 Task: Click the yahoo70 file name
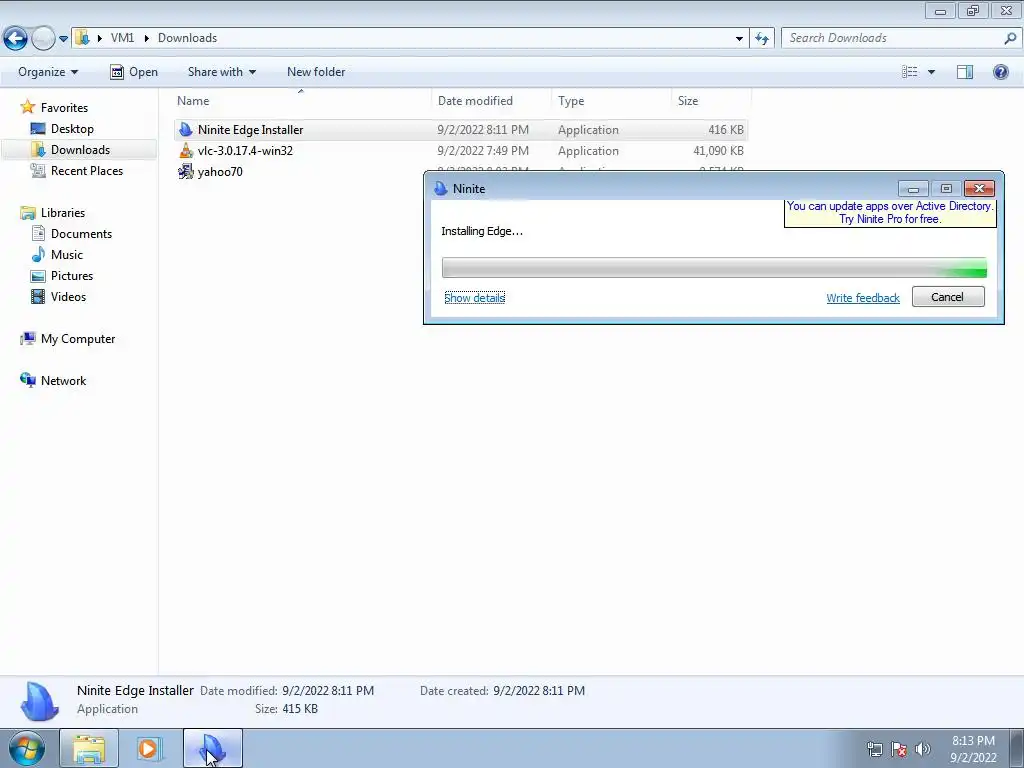220,172
